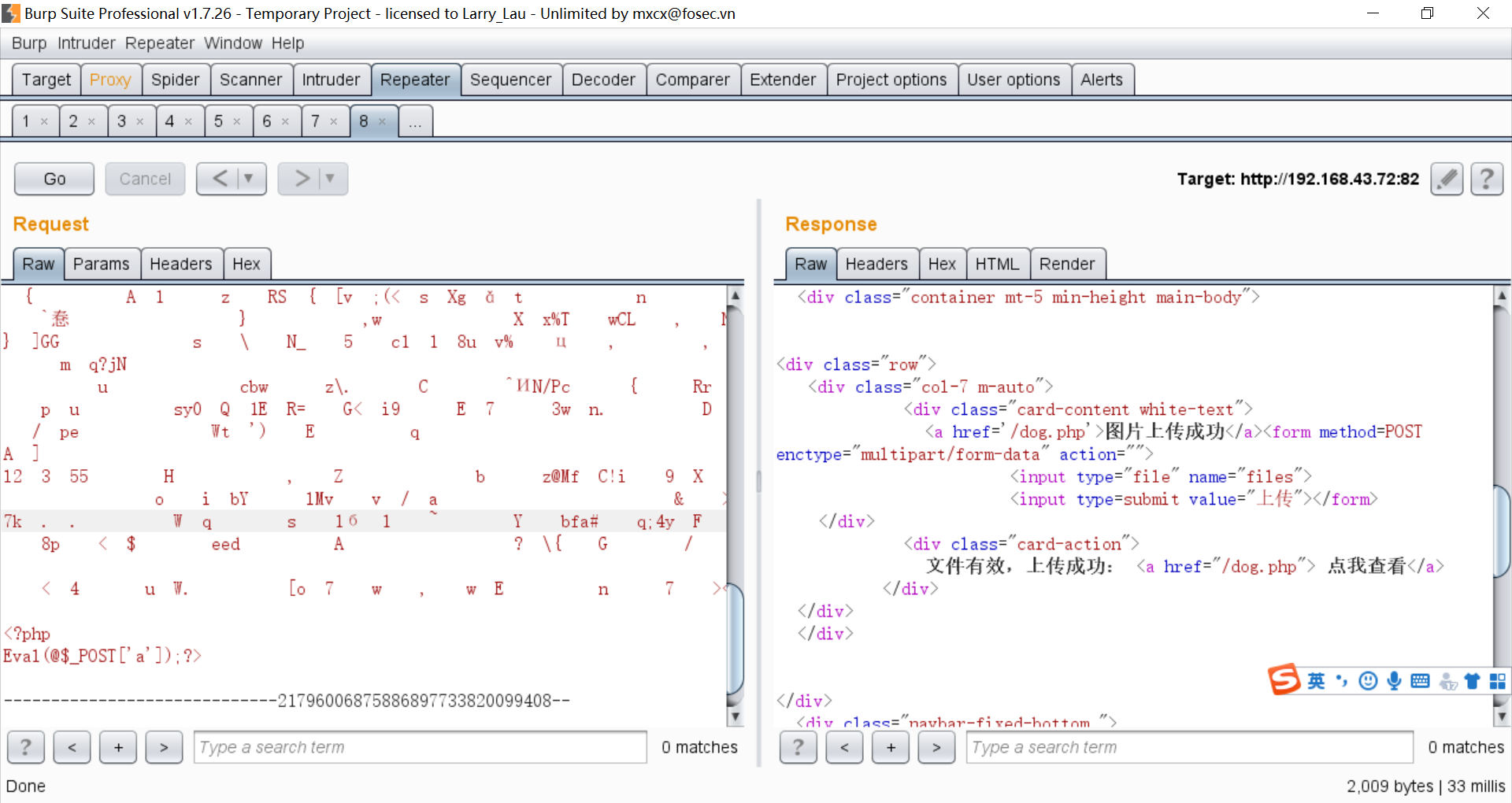Switch to the Sequencer tab
Screen dimensions: 1512x803
511,80
